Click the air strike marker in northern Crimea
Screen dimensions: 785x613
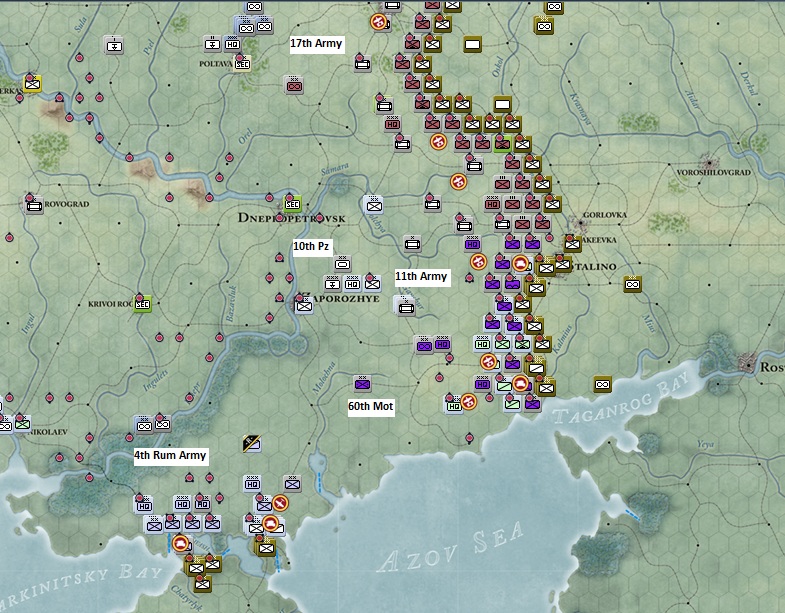280,503
